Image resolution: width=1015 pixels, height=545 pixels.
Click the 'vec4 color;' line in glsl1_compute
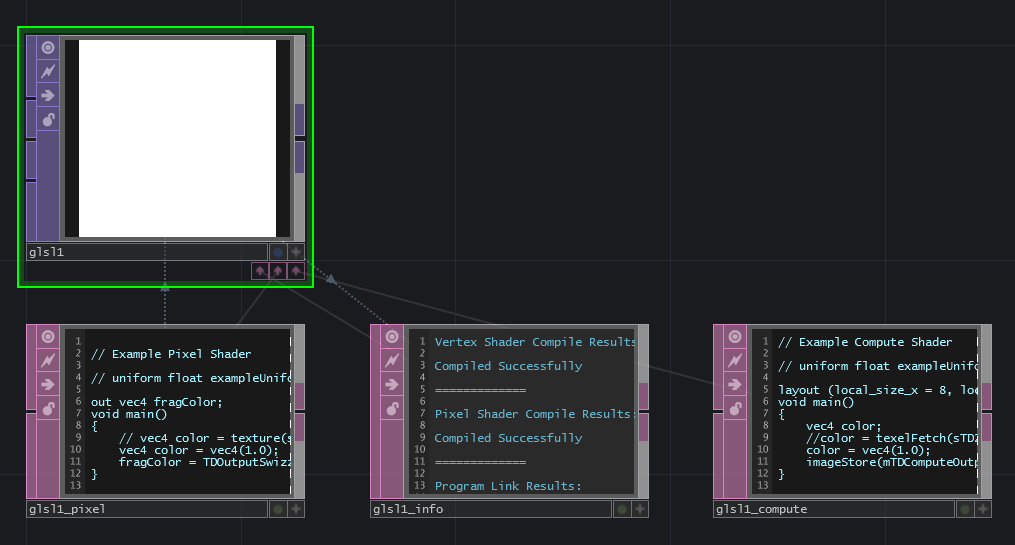[x=843, y=426]
